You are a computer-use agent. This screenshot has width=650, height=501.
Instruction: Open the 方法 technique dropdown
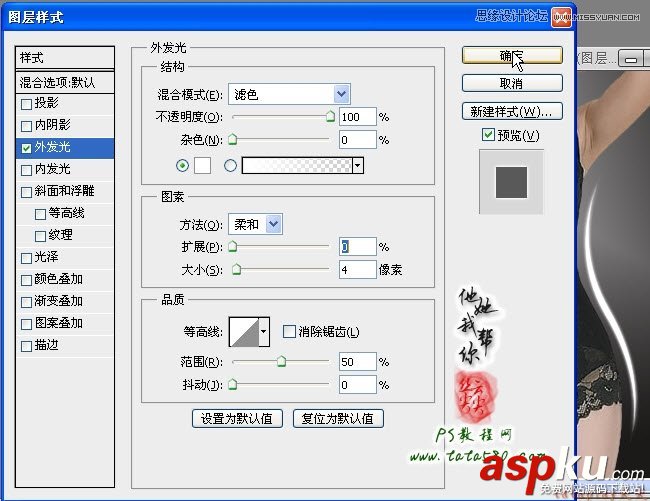click(x=255, y=224)
